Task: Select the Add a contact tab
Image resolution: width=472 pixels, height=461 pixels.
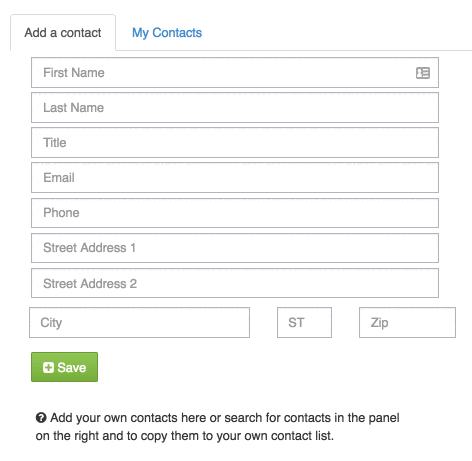Action: pyautogui.click(x=63, y=33)
